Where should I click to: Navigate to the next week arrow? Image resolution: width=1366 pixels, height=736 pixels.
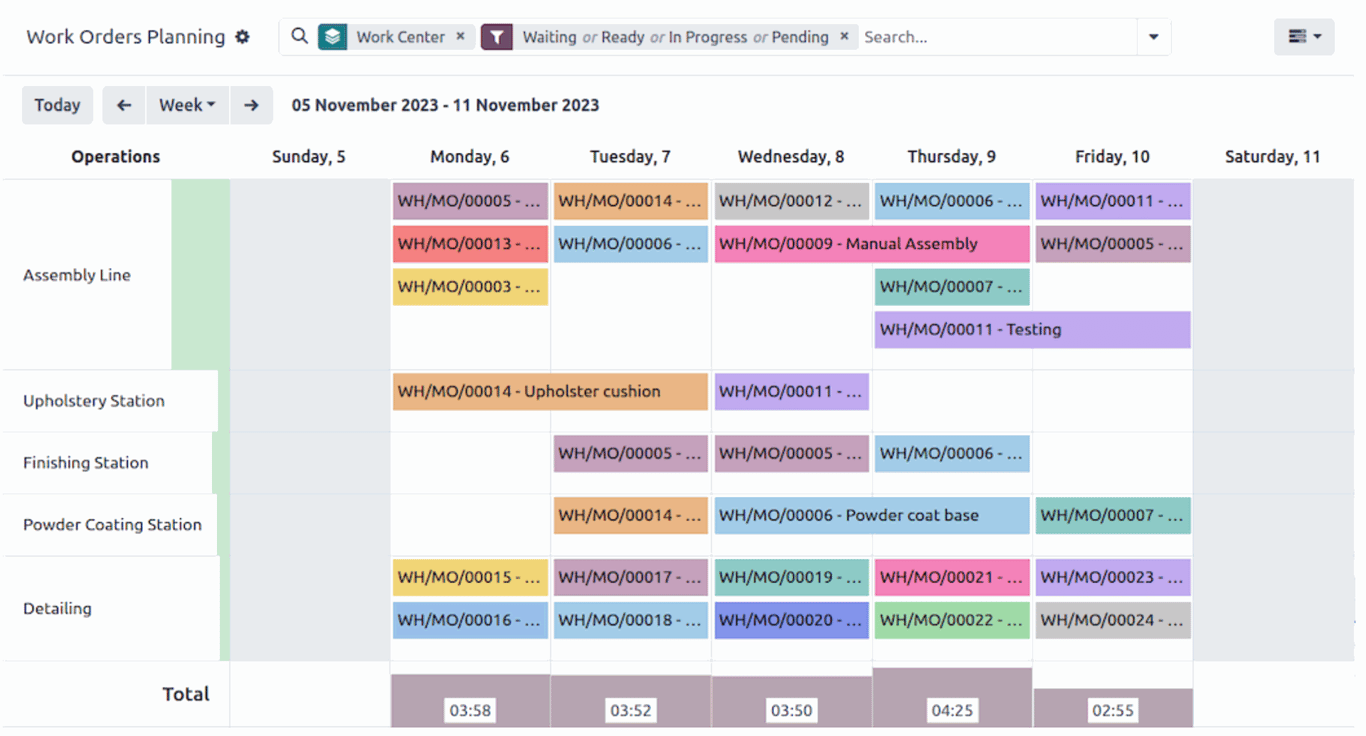pyautogui.click(x=251, y=104)
